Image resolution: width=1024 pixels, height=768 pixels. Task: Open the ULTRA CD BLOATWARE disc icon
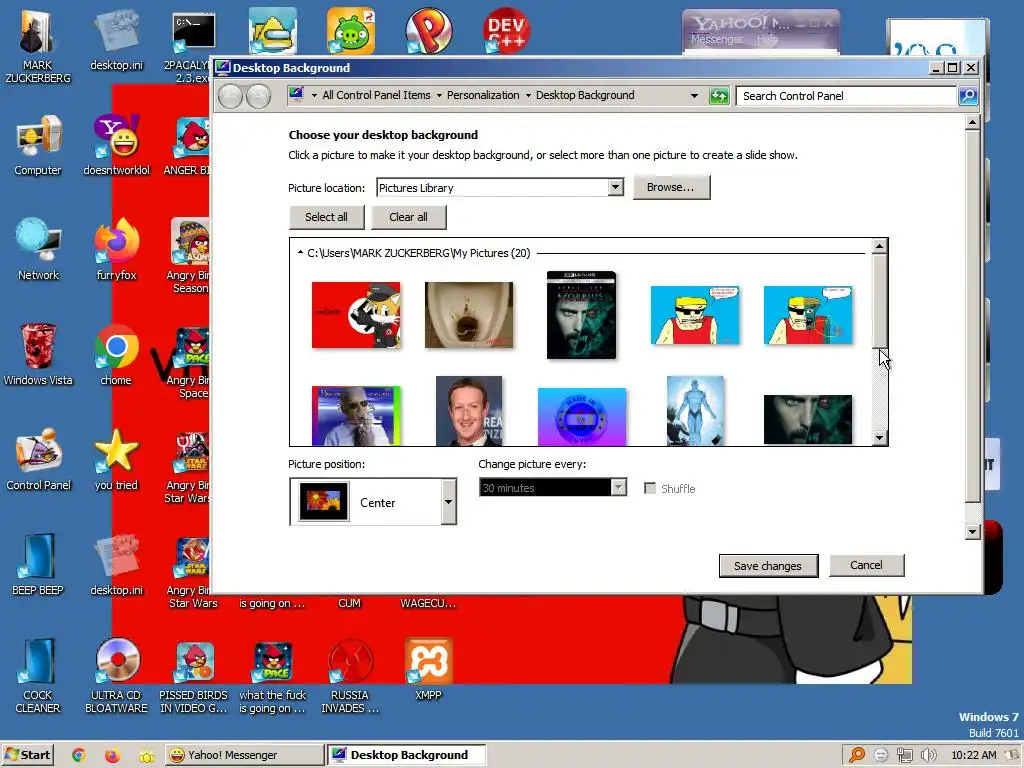(116, 676)
